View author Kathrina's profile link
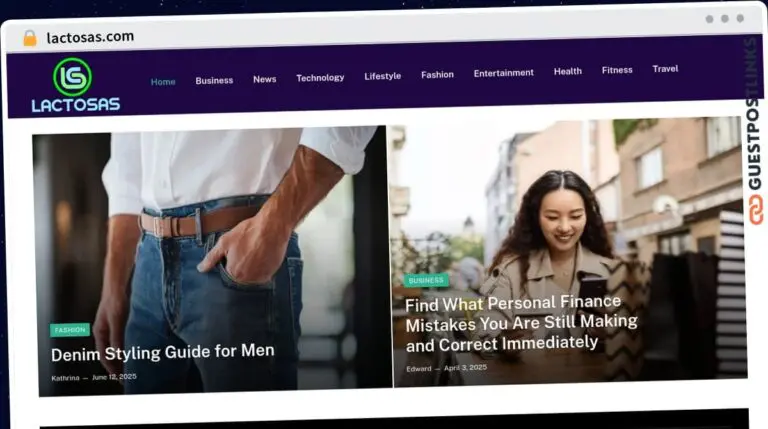The image size is (768, 429). tap(65, 378)
